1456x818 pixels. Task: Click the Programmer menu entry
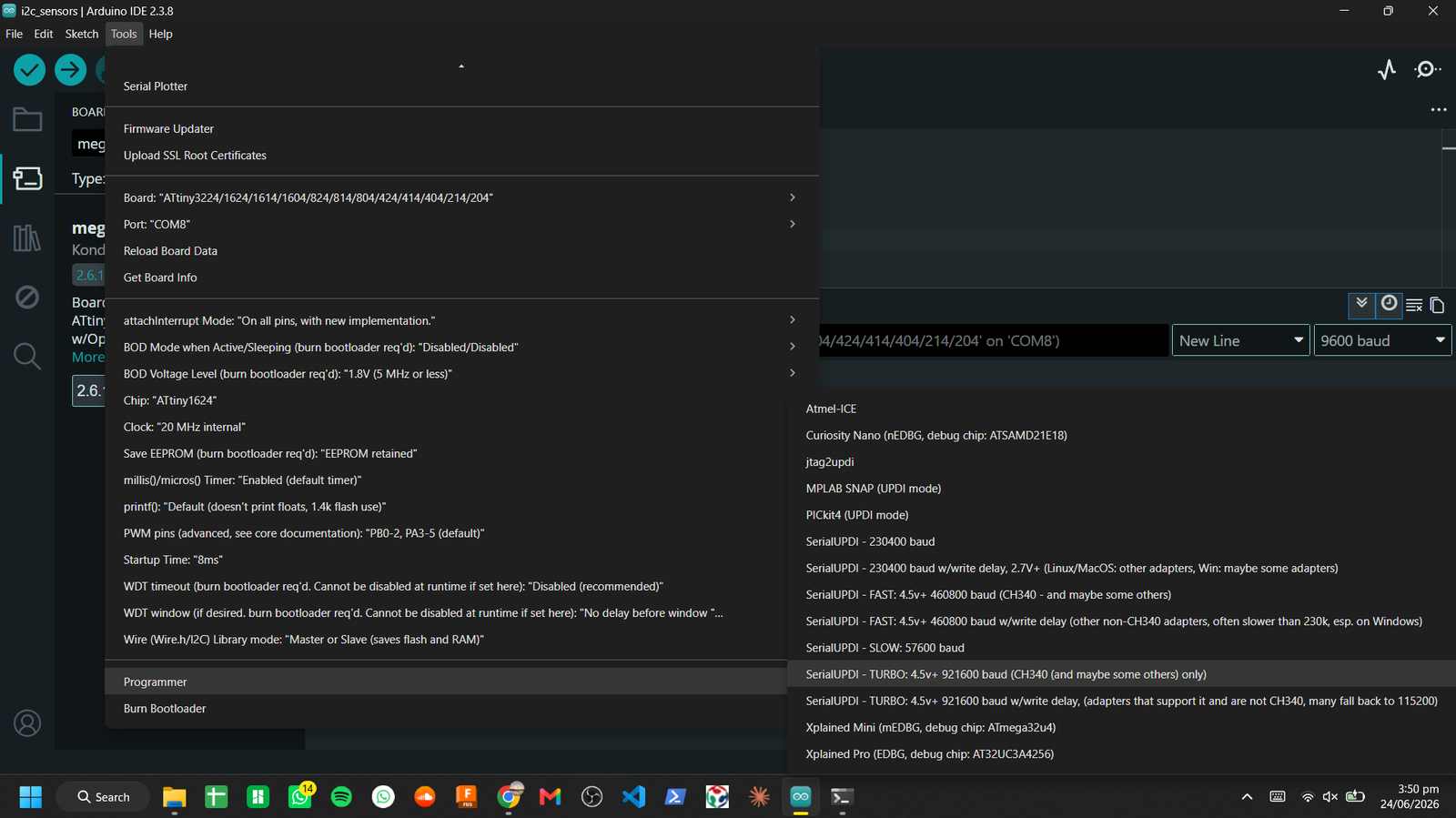pos(446,682)
